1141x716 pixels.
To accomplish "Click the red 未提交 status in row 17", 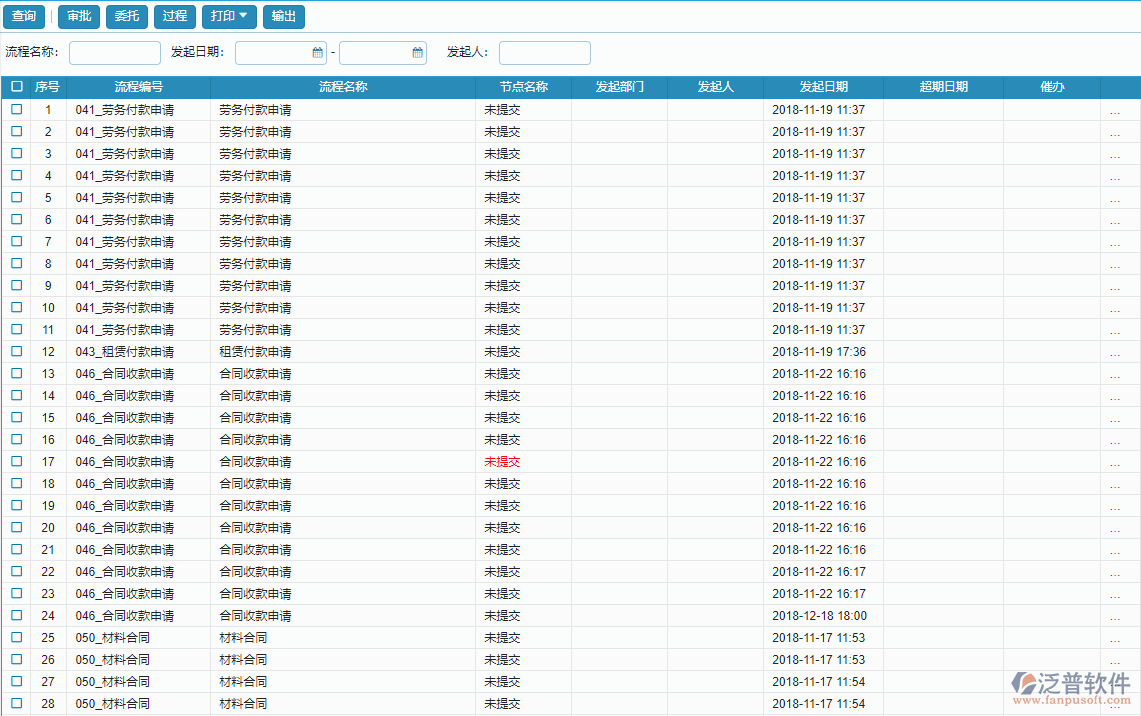I will tap(502, 462).
